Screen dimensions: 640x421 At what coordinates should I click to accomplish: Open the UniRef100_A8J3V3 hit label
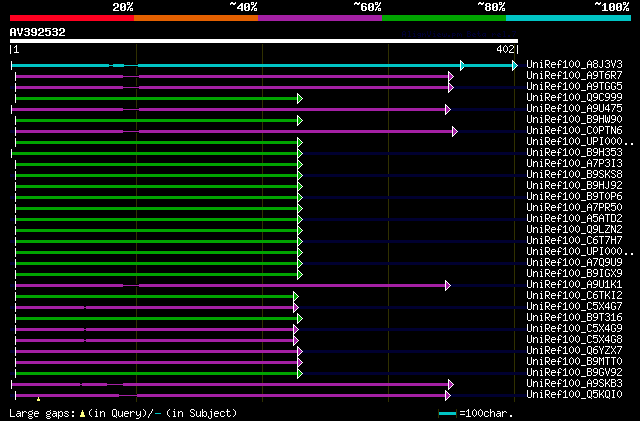point(574,65)
